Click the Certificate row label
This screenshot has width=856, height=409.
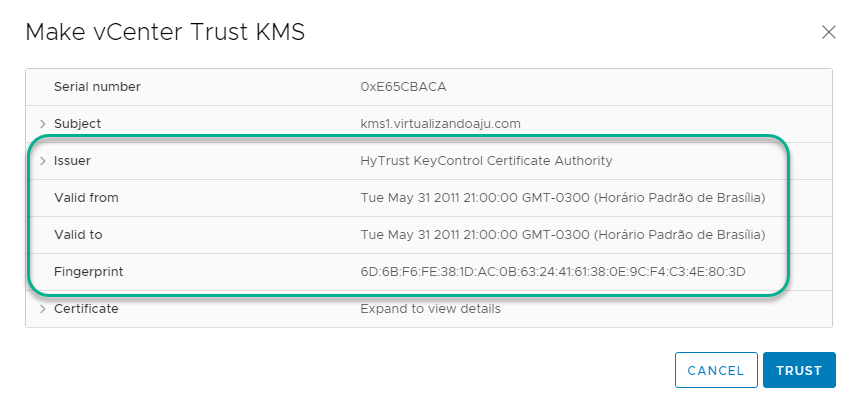pos(86,309)
